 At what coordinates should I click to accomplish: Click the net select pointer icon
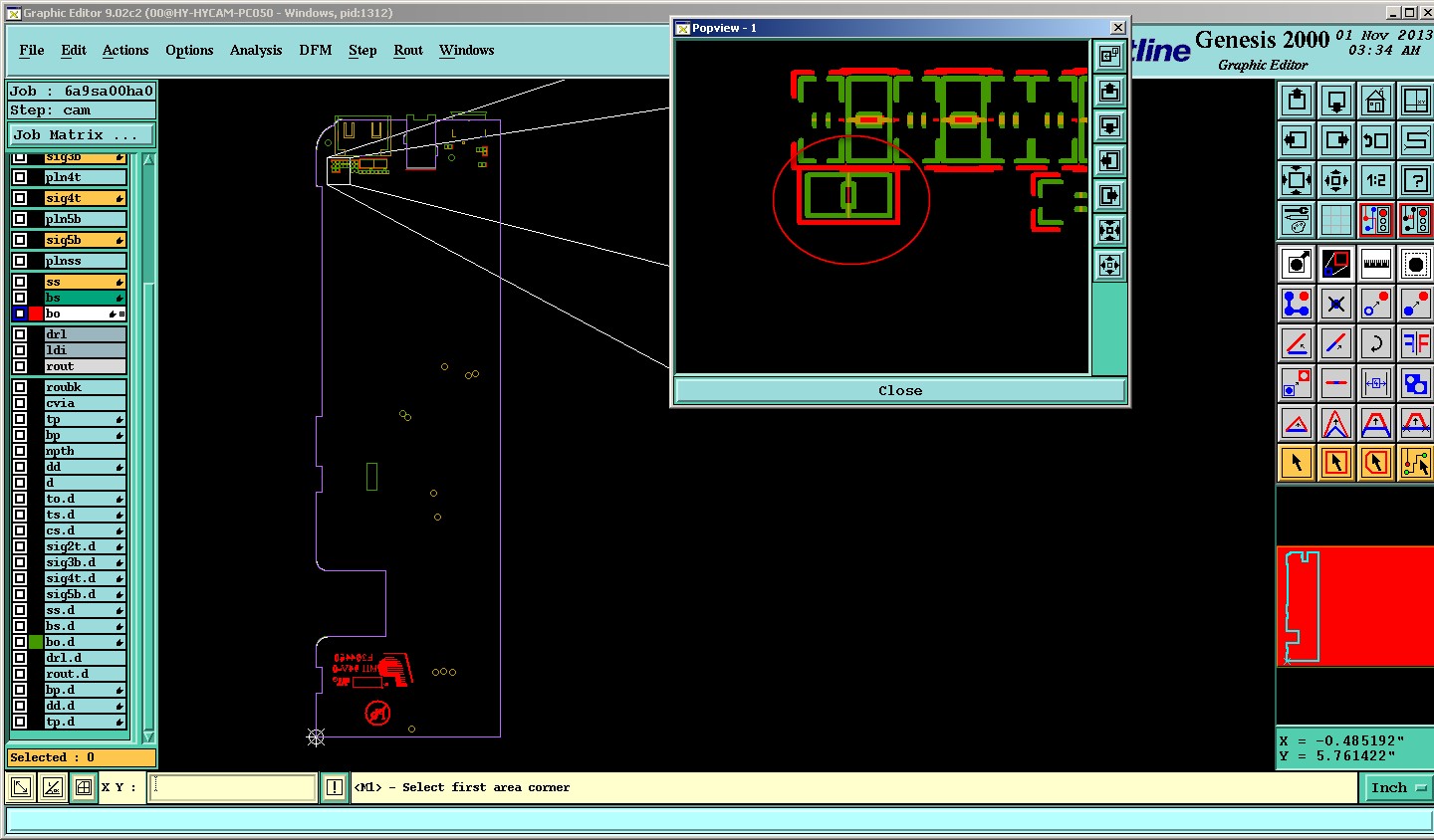click(x=1415, y=463)
